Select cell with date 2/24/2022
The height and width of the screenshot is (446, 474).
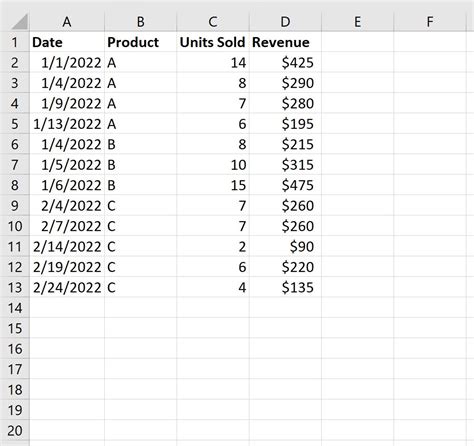67,287
